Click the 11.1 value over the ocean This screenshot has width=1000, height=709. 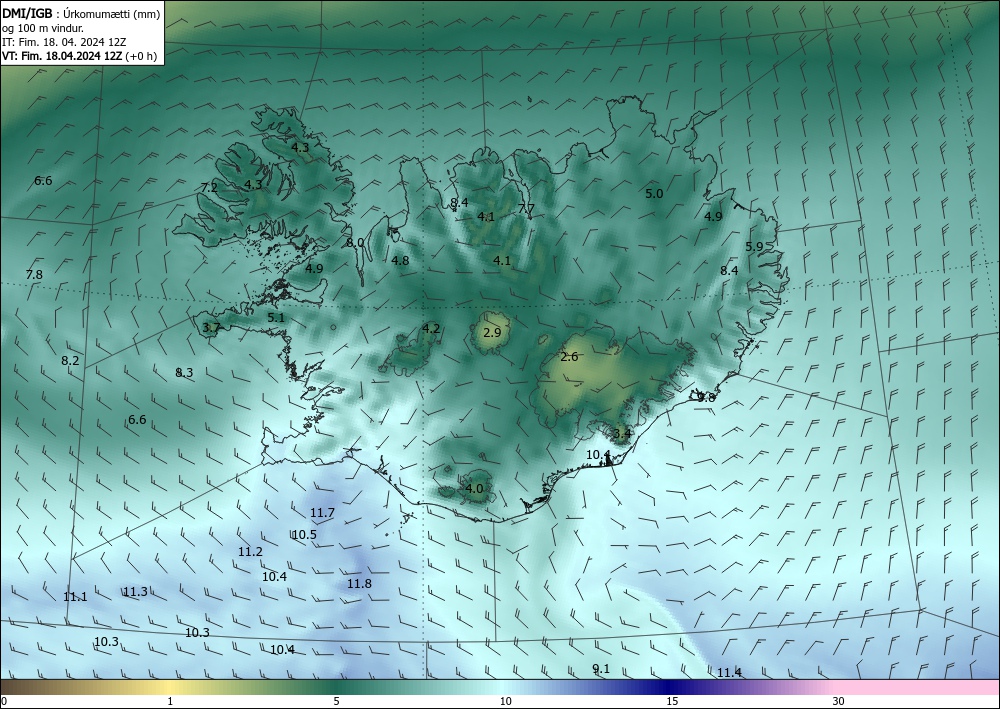click(75, 597)
